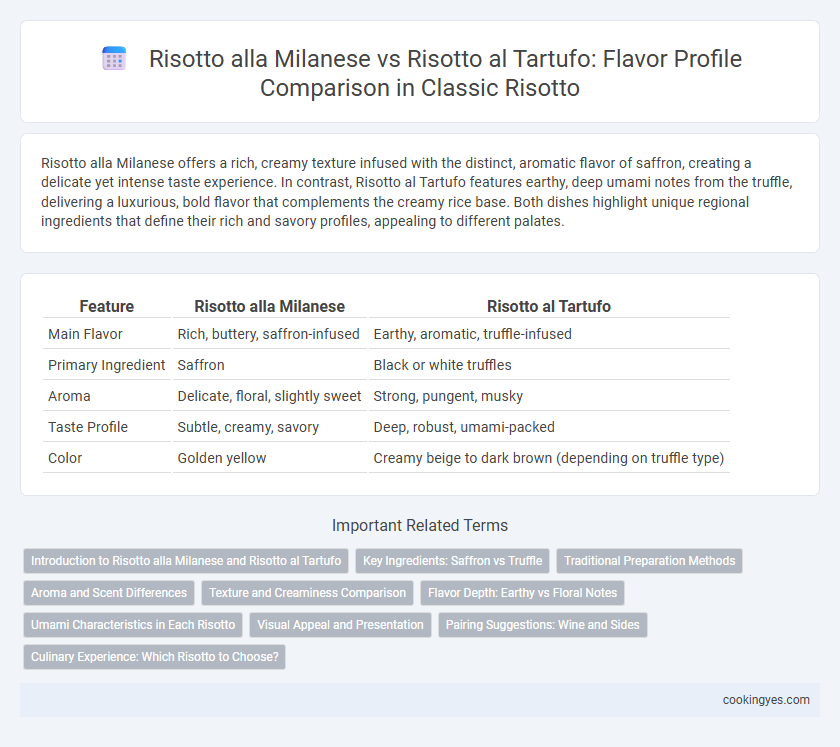Select the 'Delicate, floral, slightly sweet' cell
The width and height of the screenshot is (840, 747).
click(x=269, y=397)
